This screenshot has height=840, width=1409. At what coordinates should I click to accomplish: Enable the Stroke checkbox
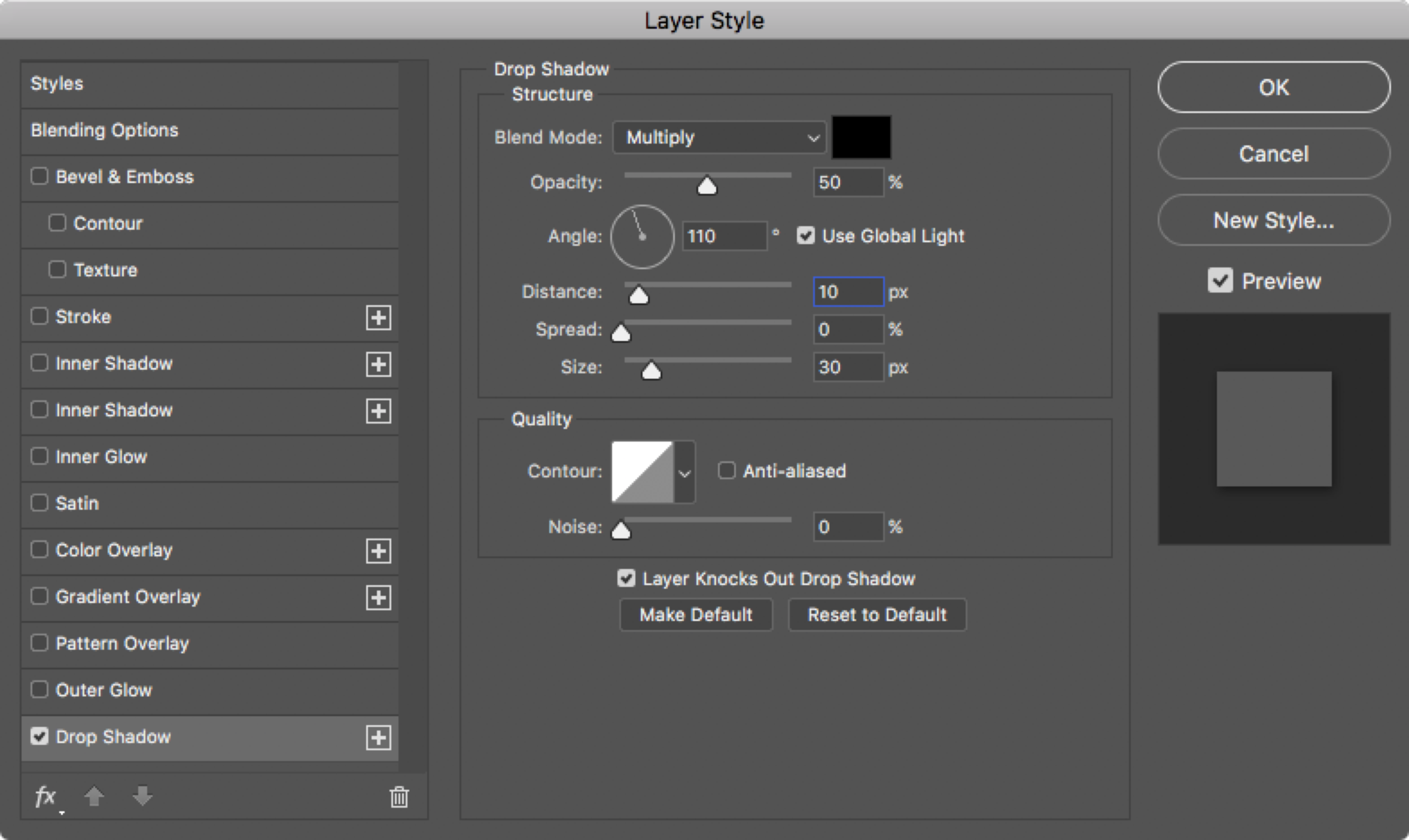pos(39,316)
